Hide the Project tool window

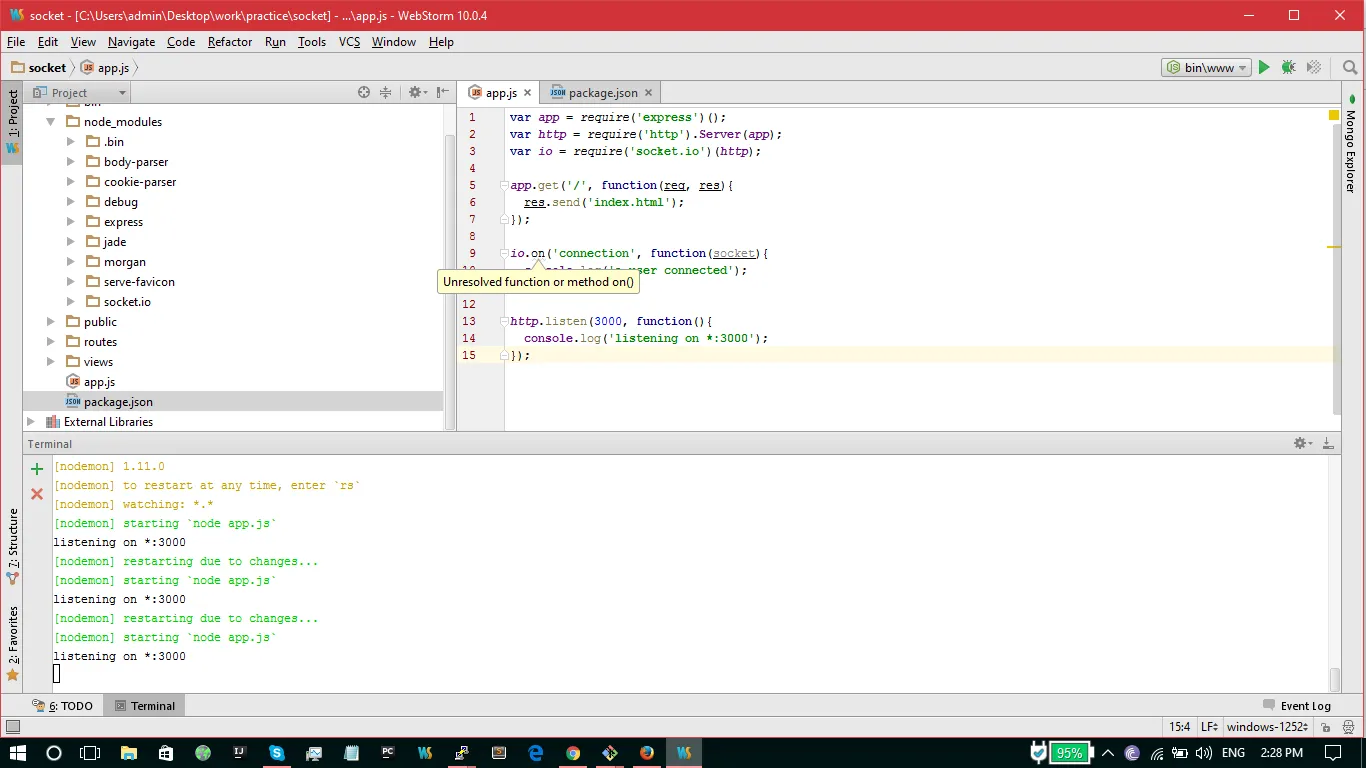(x=443, y=92)
